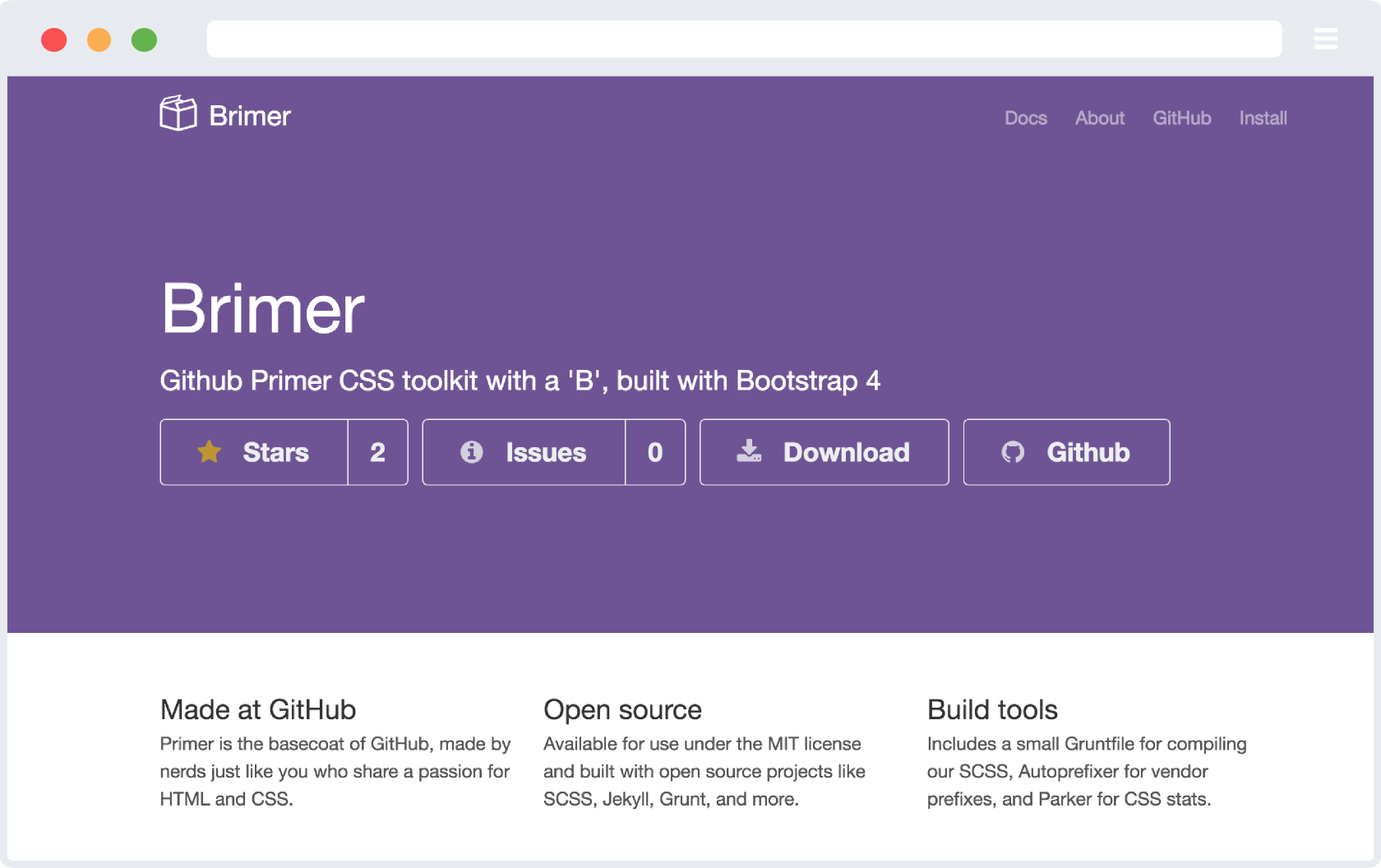
Task: Click the download tray icon
Action: pyautogui.click(x=749, y=450)
